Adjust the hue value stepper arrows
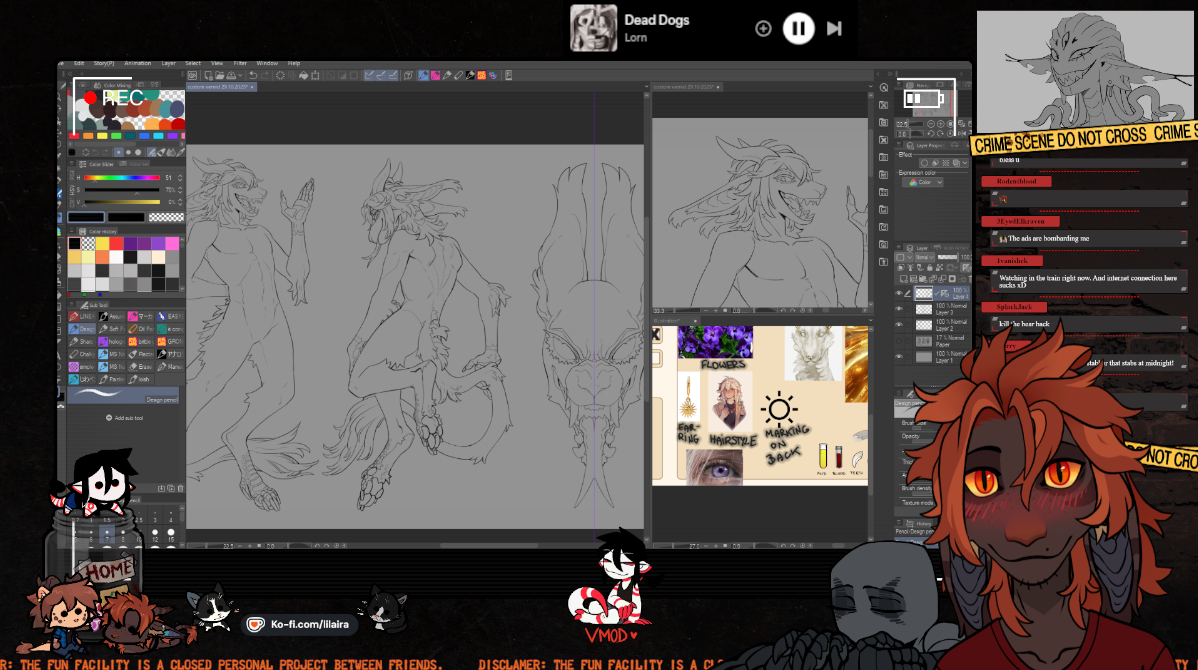The image size is (1198, 670). 180,178
